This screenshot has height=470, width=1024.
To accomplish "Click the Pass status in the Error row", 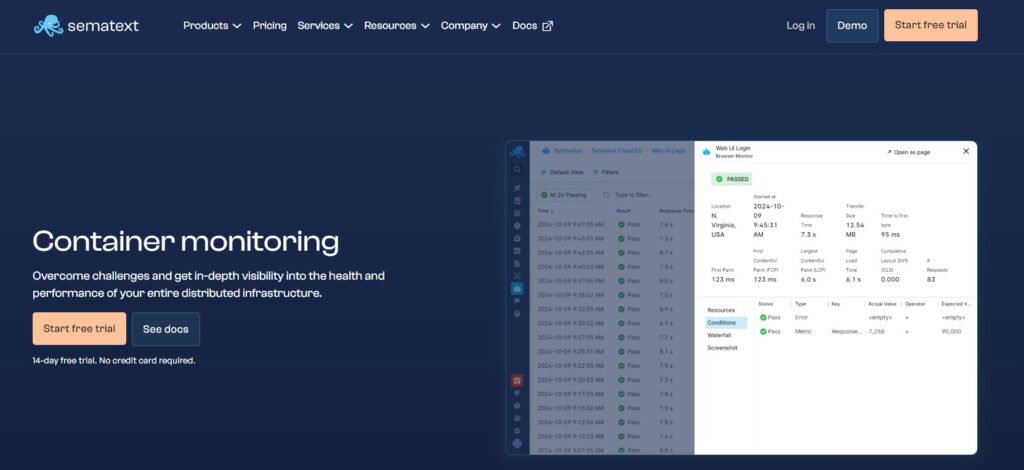I will coord(770,317).
